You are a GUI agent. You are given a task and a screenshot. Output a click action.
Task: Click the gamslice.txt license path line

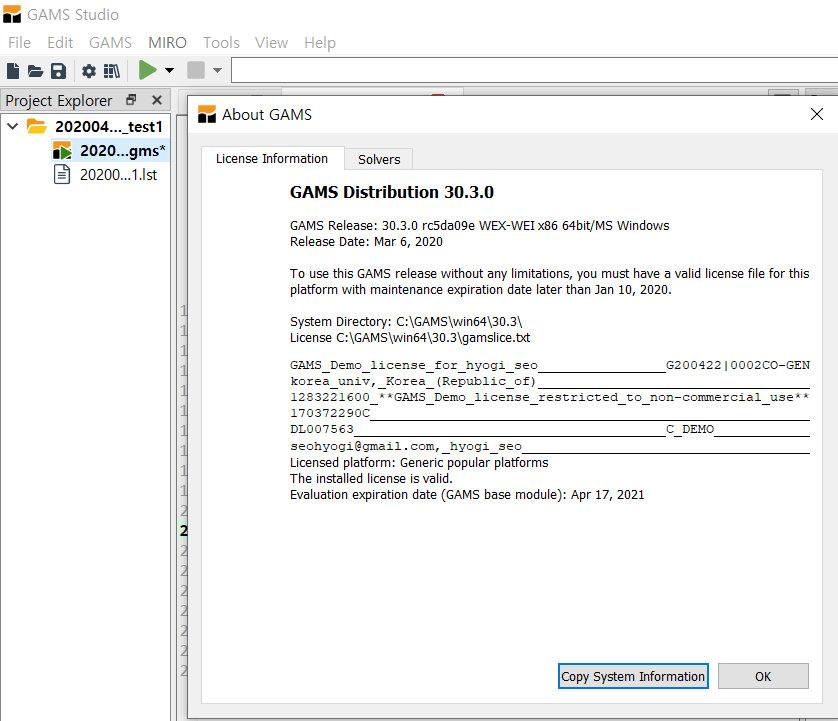click(410, 338)
